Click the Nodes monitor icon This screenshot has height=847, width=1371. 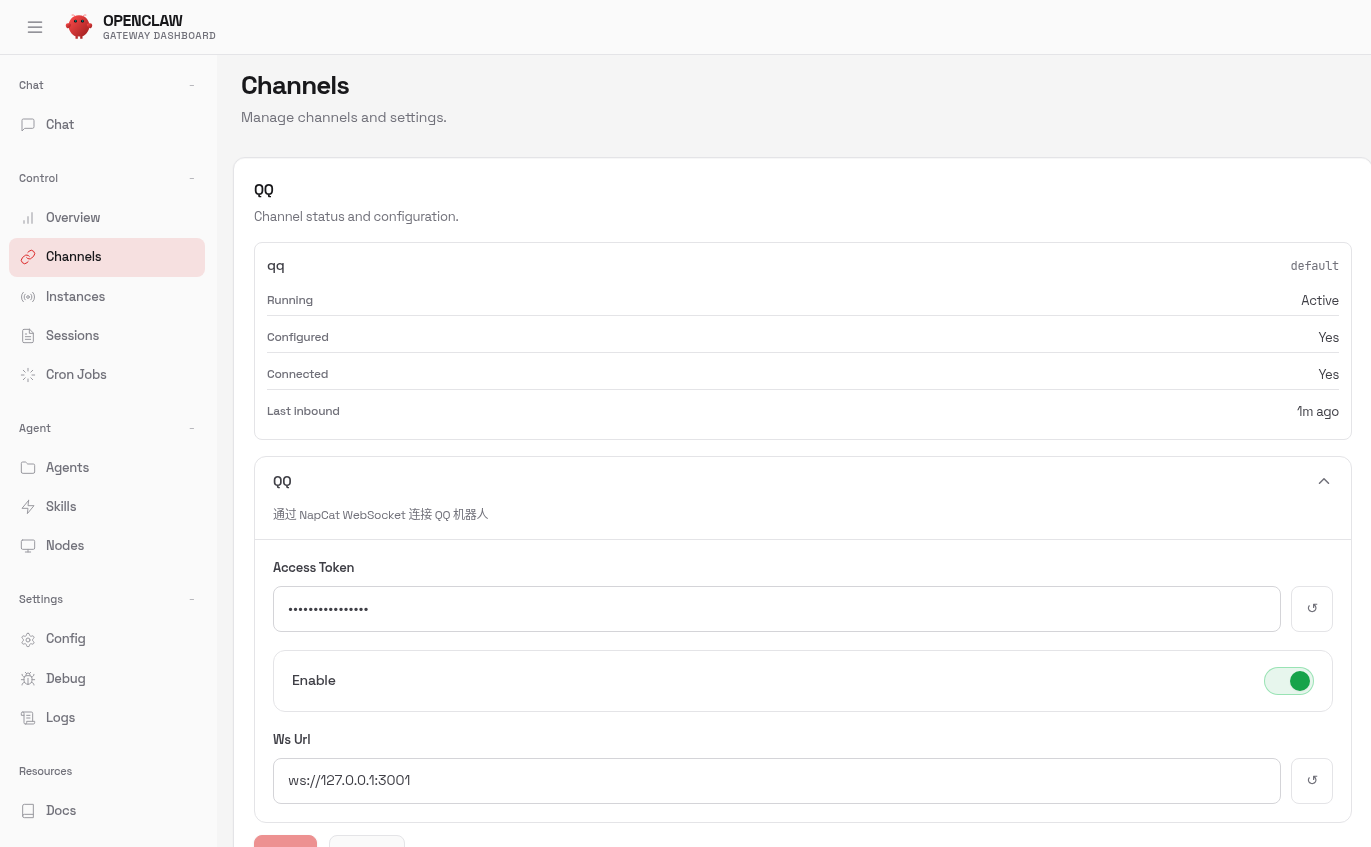[x=28, y=546]
